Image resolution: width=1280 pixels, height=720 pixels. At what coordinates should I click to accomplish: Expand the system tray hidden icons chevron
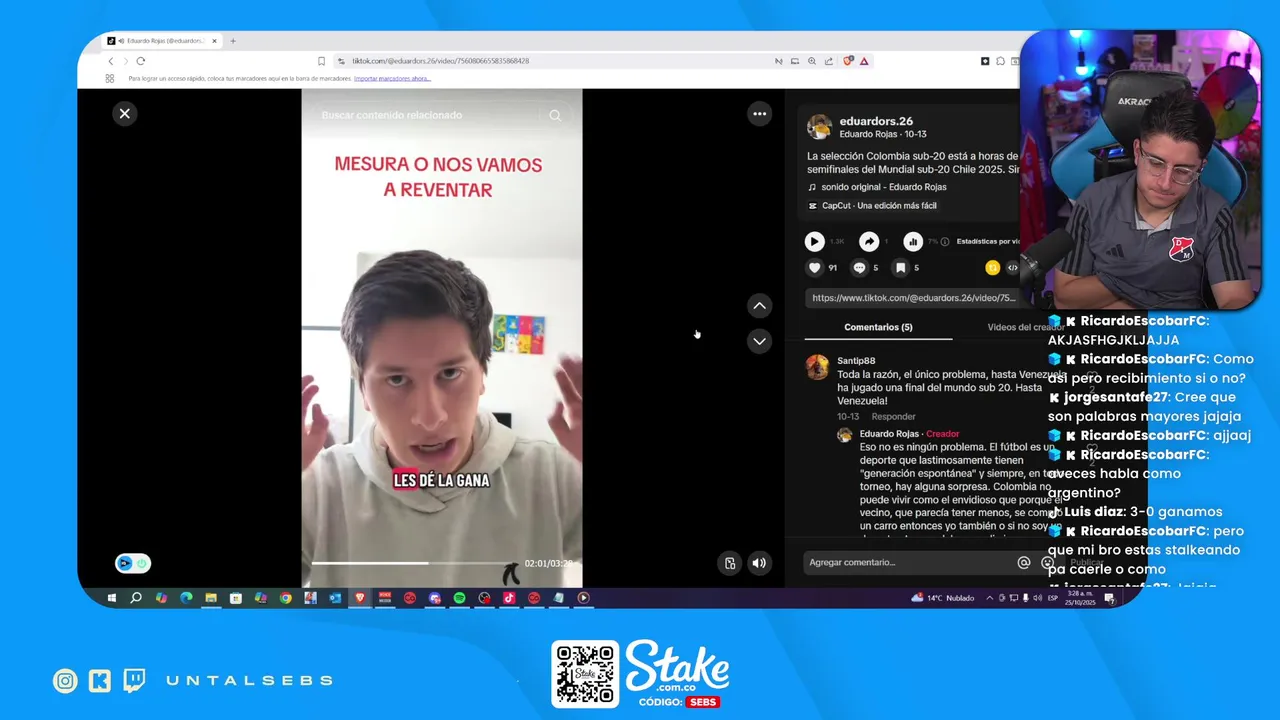(990, 598)
